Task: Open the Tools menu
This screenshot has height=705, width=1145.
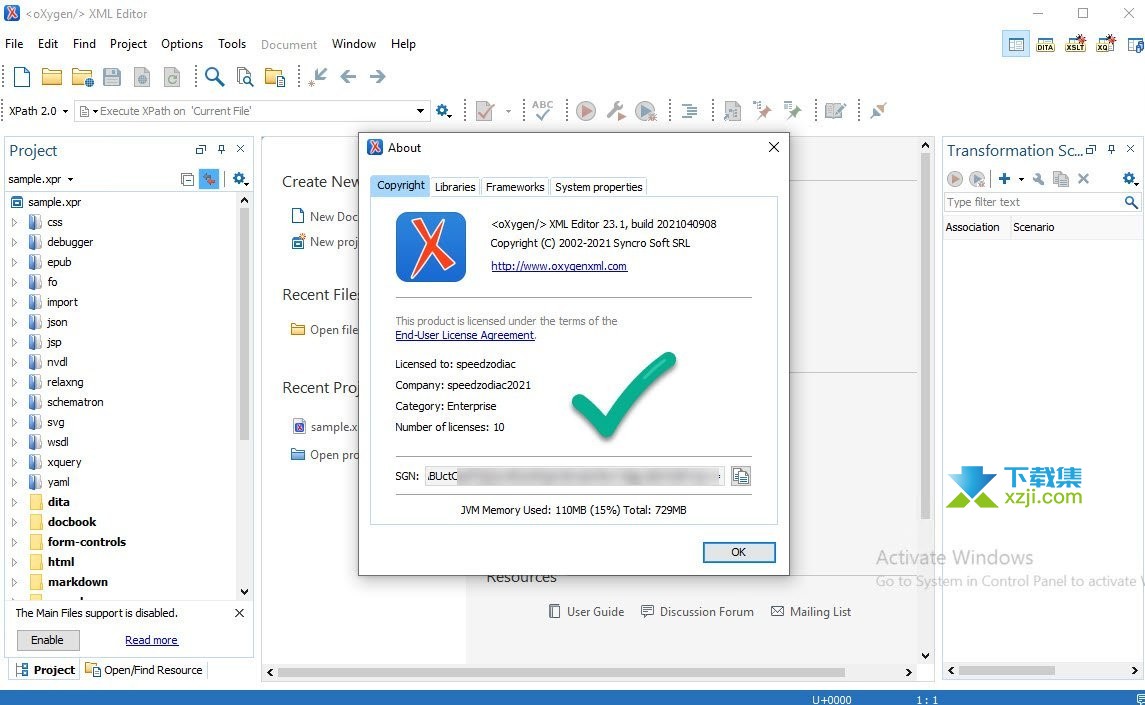Action: (232, 44)
